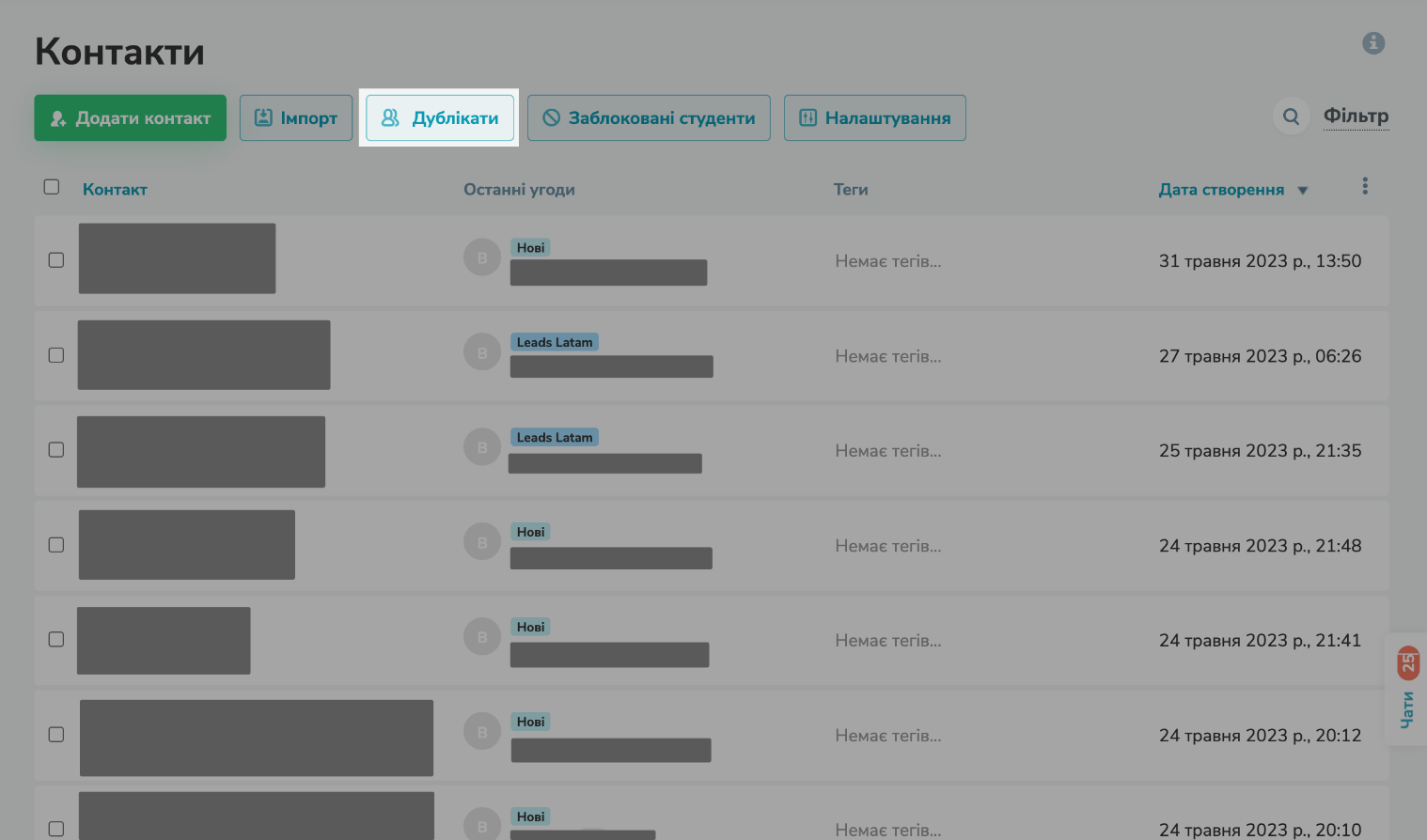Click the avatar in the first row

click(x=482, y=257)
